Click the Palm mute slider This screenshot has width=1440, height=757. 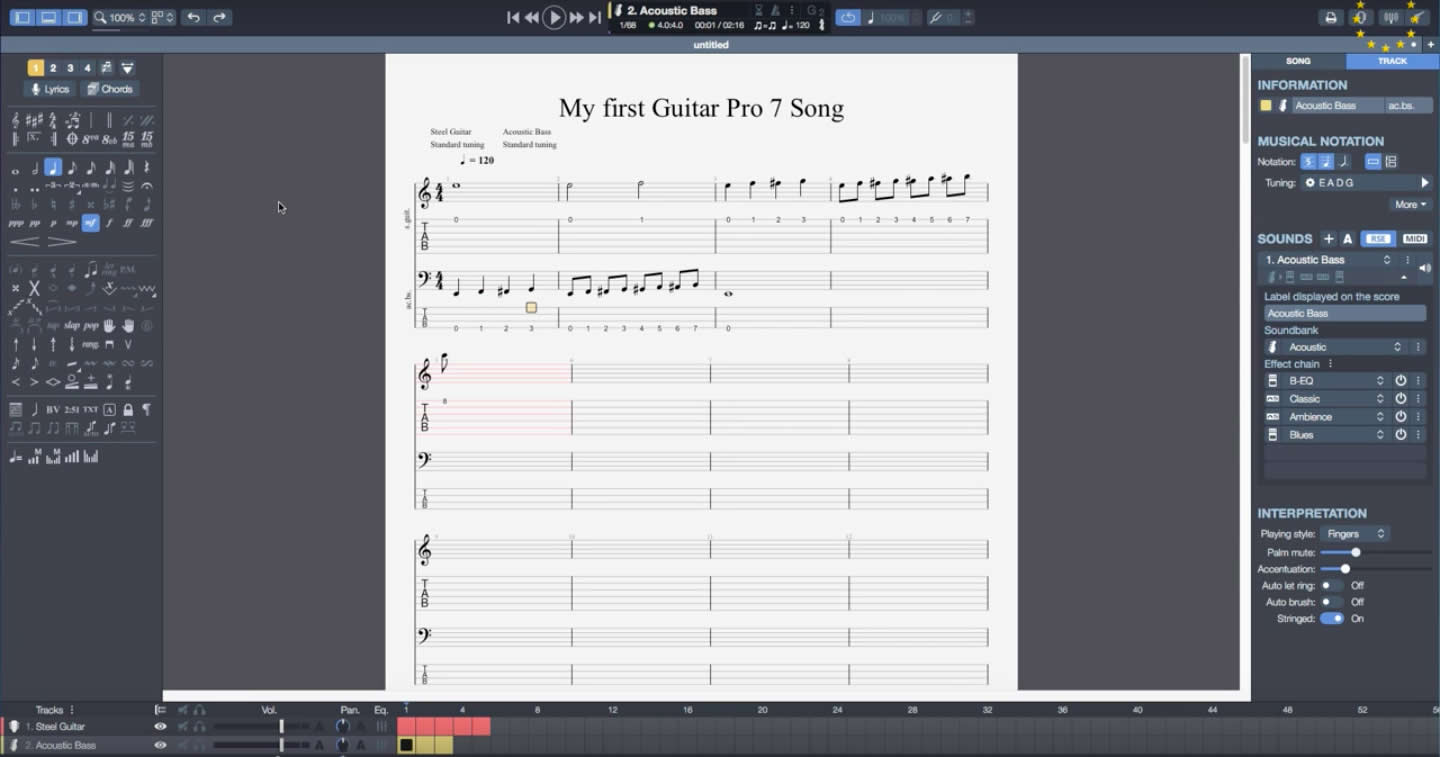tap(1376, 552)
